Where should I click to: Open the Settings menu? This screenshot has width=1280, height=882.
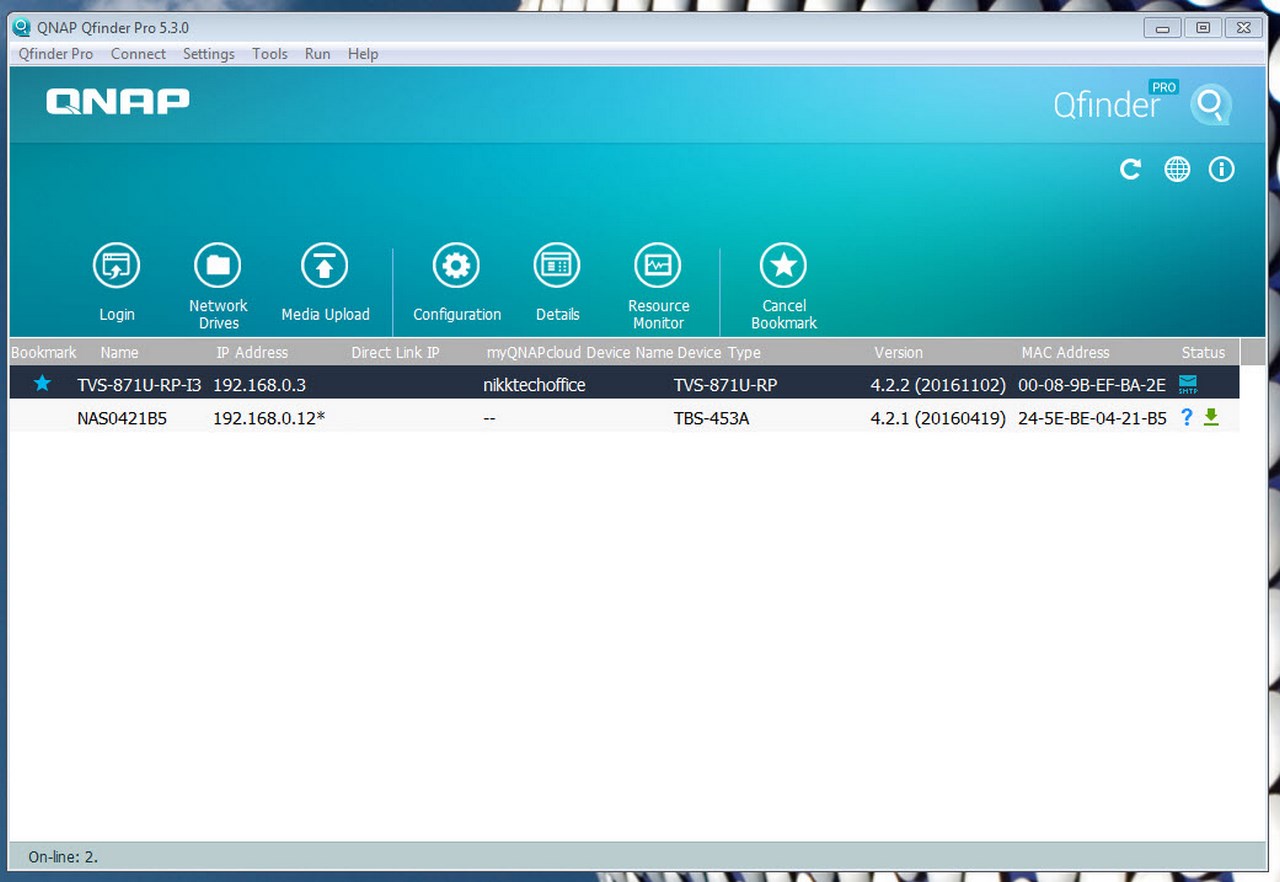coord(209,54)
